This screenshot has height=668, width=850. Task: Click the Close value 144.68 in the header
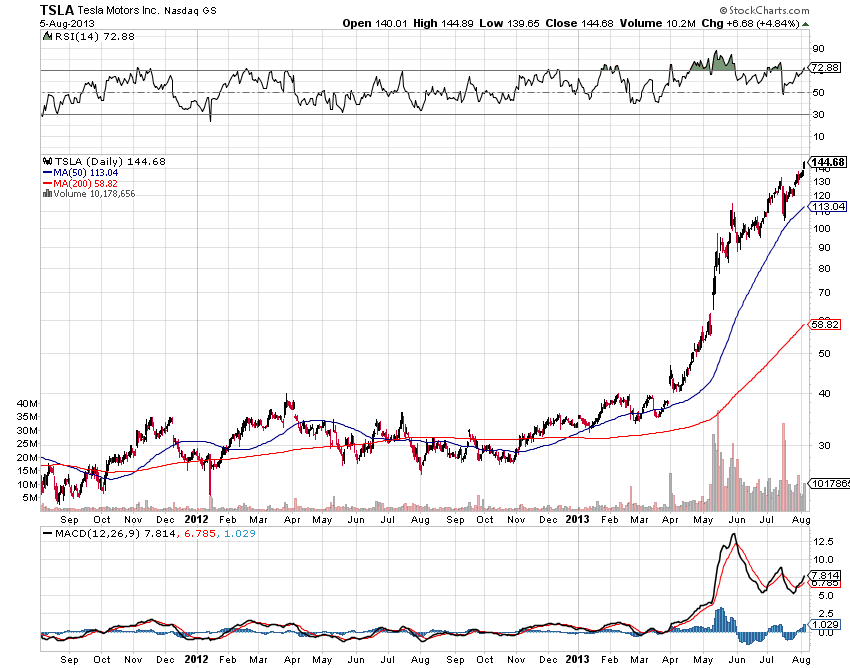597,23
